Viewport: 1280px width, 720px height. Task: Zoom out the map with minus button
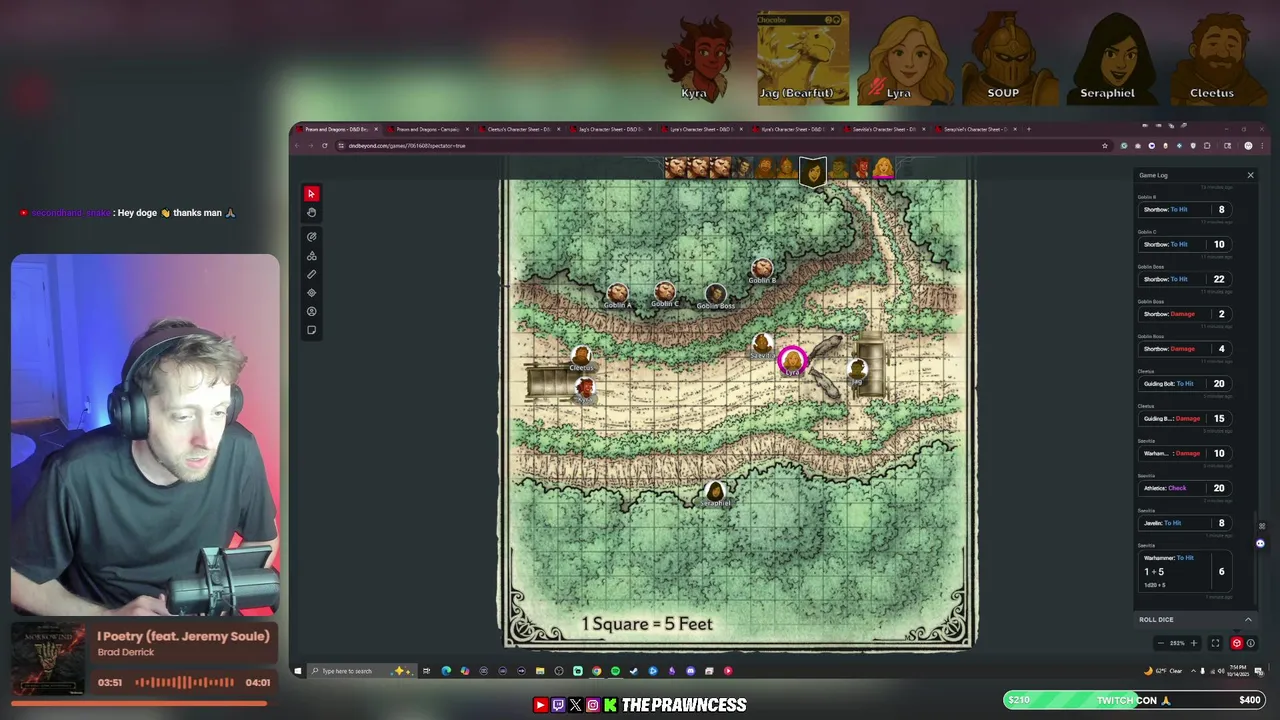(1160, 643)
